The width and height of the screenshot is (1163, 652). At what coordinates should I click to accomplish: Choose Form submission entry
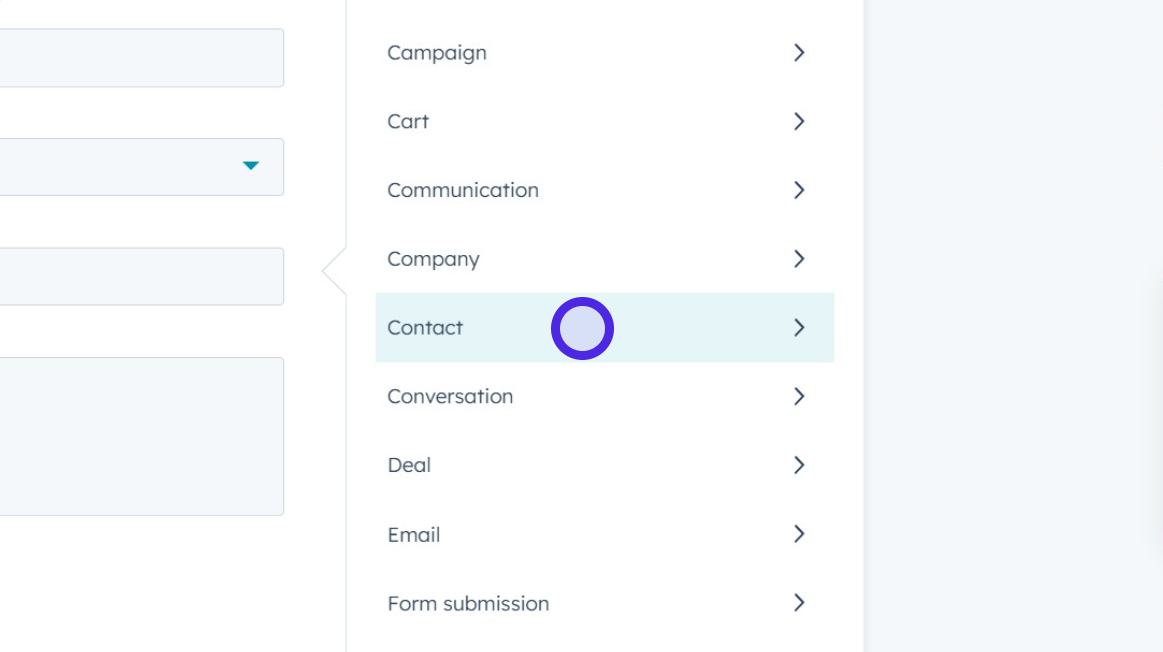468,604
